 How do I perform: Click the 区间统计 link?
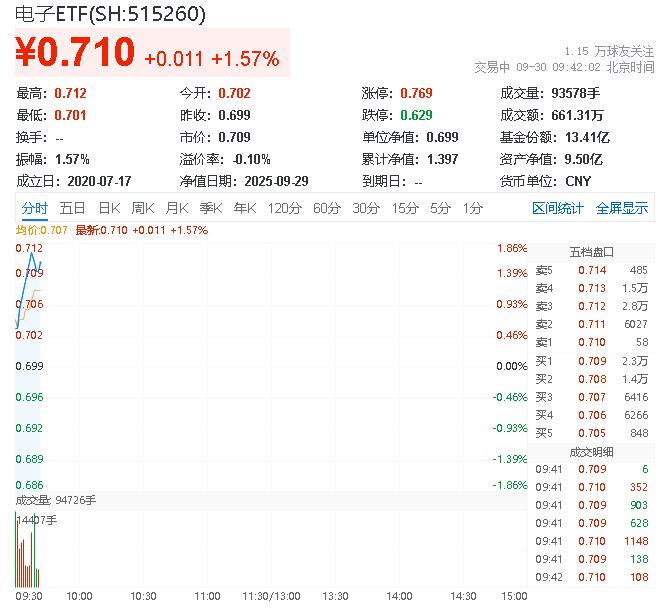558,208
